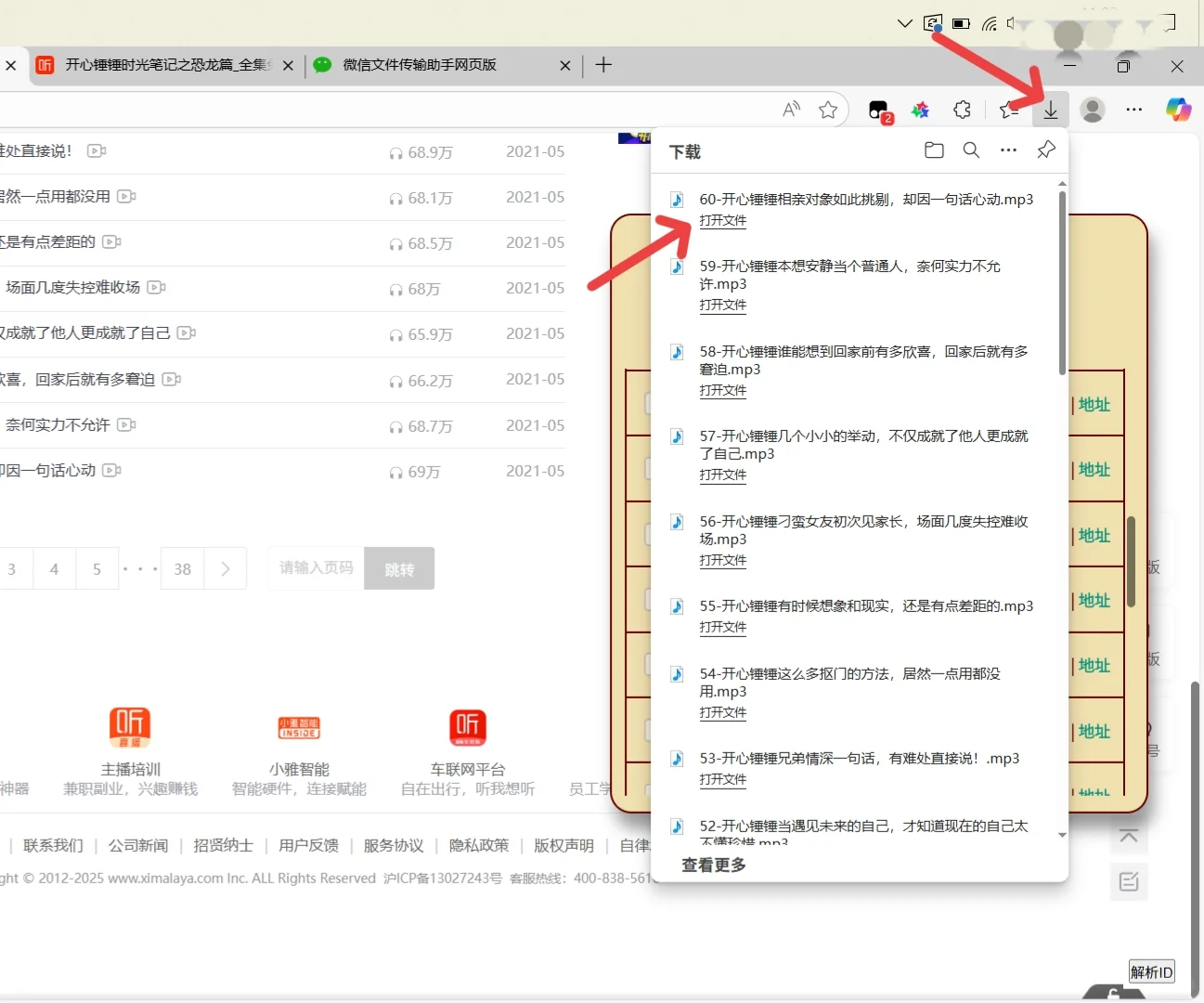1204x1003 pixels.
Task: Launch Copilot from the toolbar
Action: pos(1178,111)
